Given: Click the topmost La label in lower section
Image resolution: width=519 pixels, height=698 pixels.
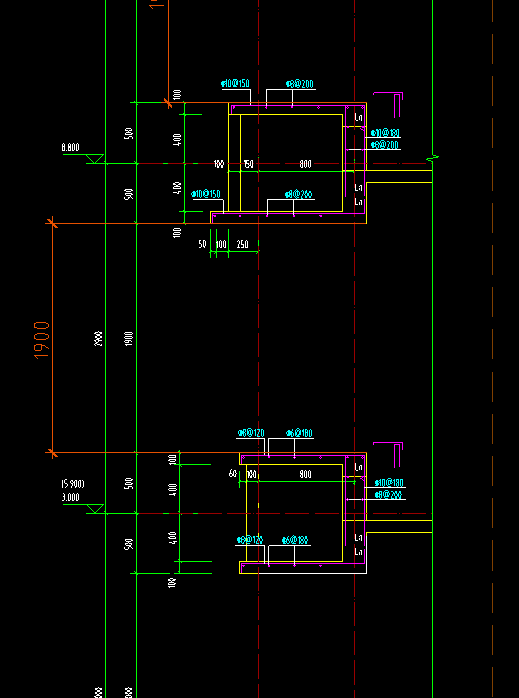Looking at the screenshot, I should click(x=359, y=467).
